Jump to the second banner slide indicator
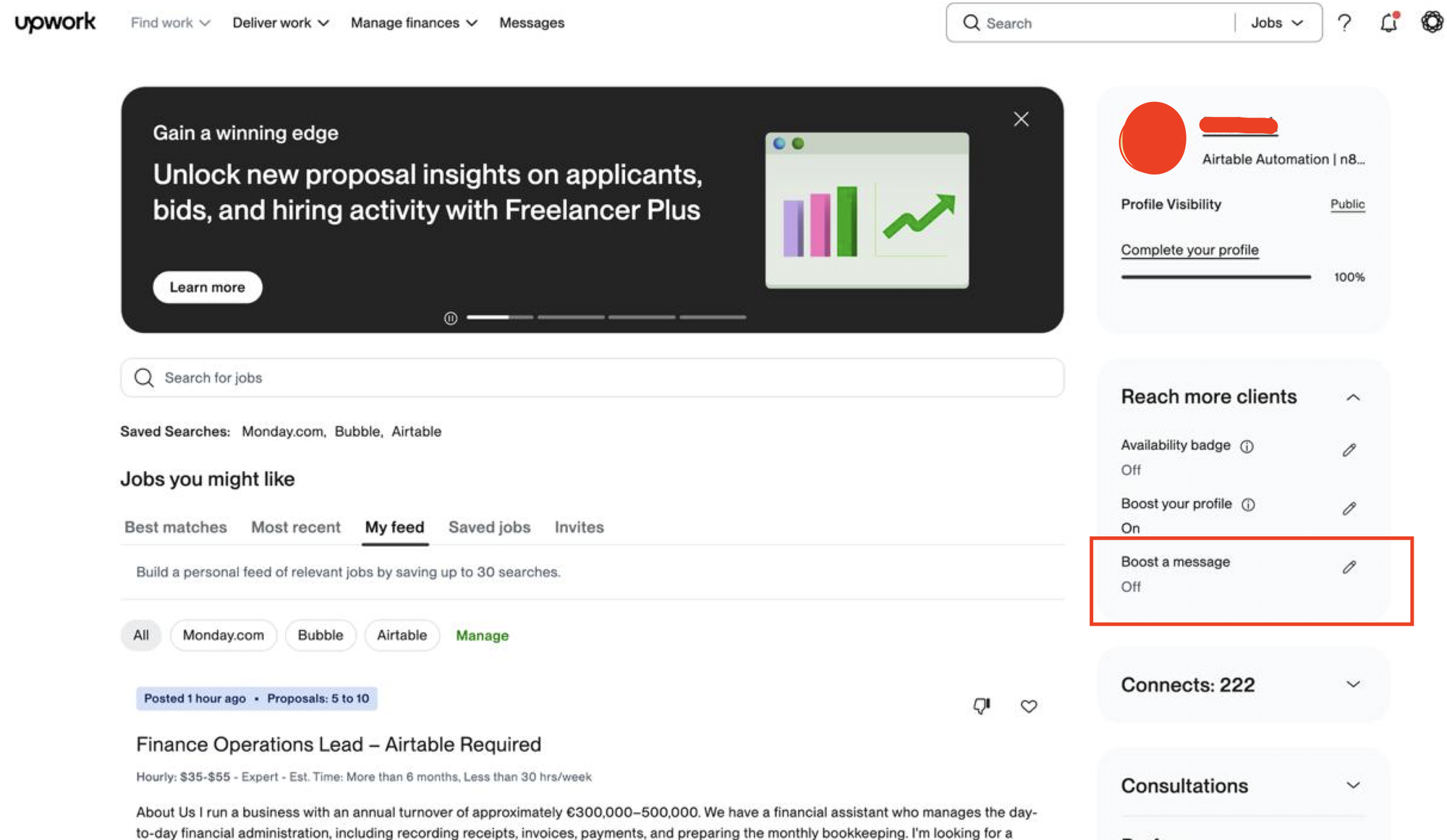 pyautogui.click(x=571, y=317)
